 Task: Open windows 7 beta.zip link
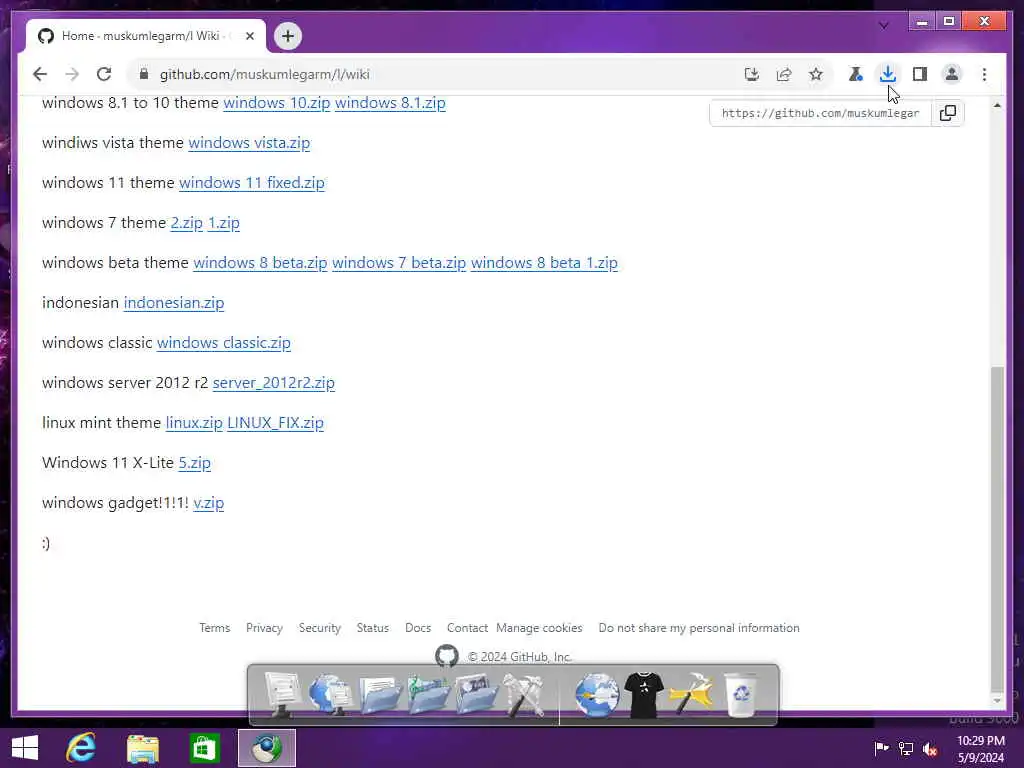click(x=398, y=263)
